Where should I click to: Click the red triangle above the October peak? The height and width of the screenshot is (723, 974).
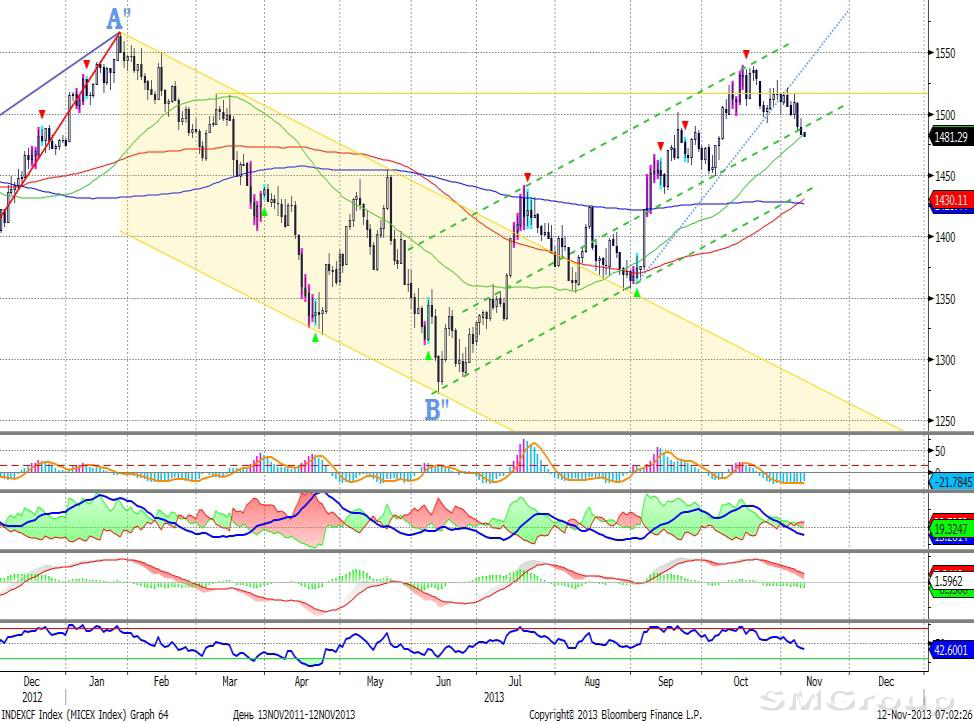746,53
